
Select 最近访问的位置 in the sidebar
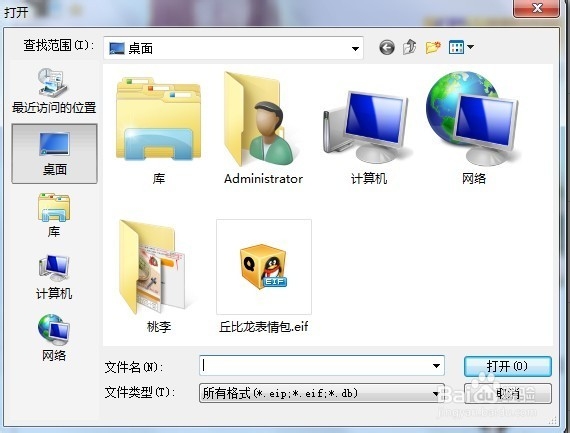click(x=54, y=91)
